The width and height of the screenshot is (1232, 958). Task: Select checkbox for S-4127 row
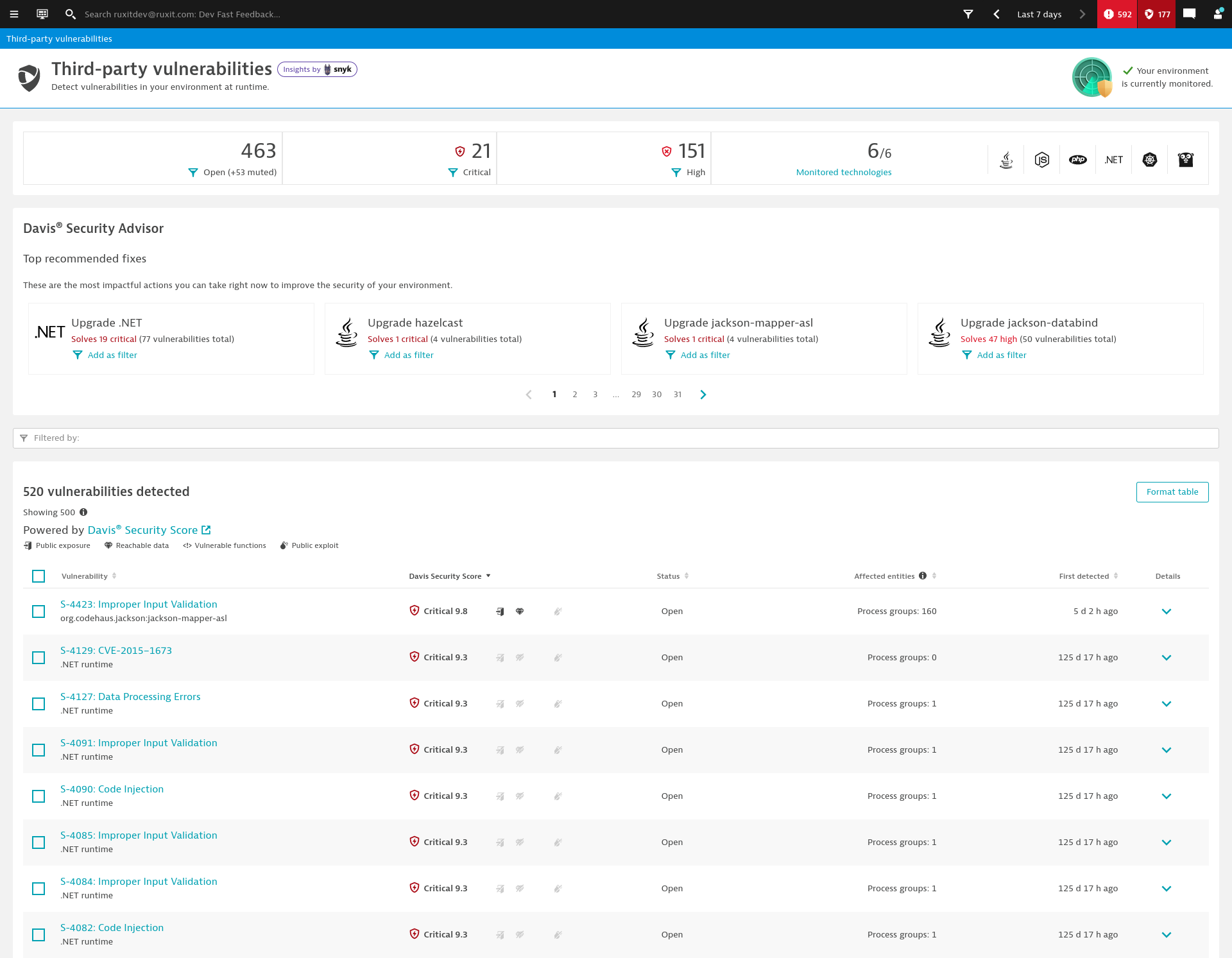38,704
